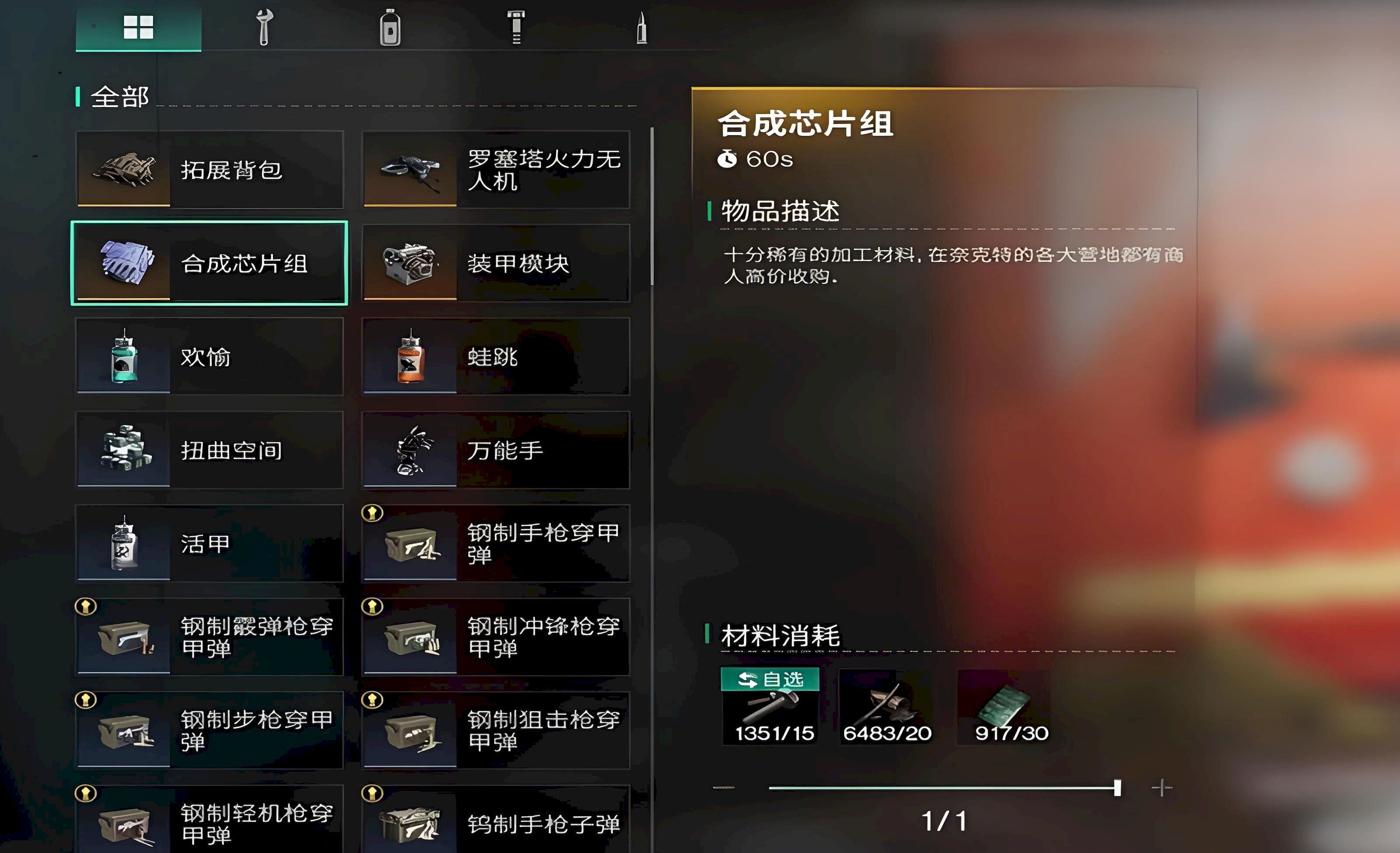Screen dimensions: 1400x853
Task: Select the 拓展背包 recipe
Action: 210,169
